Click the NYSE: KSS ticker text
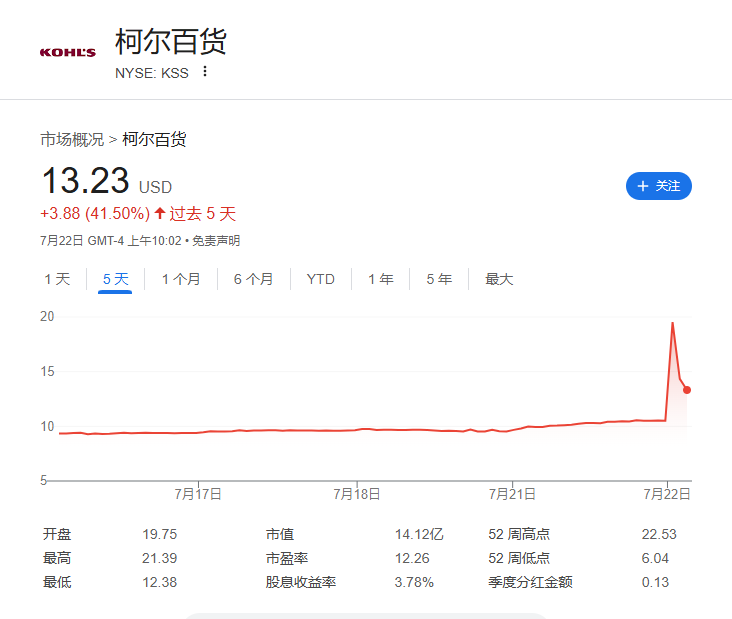The height and width of the screenshot is (619, 732). 152,73
